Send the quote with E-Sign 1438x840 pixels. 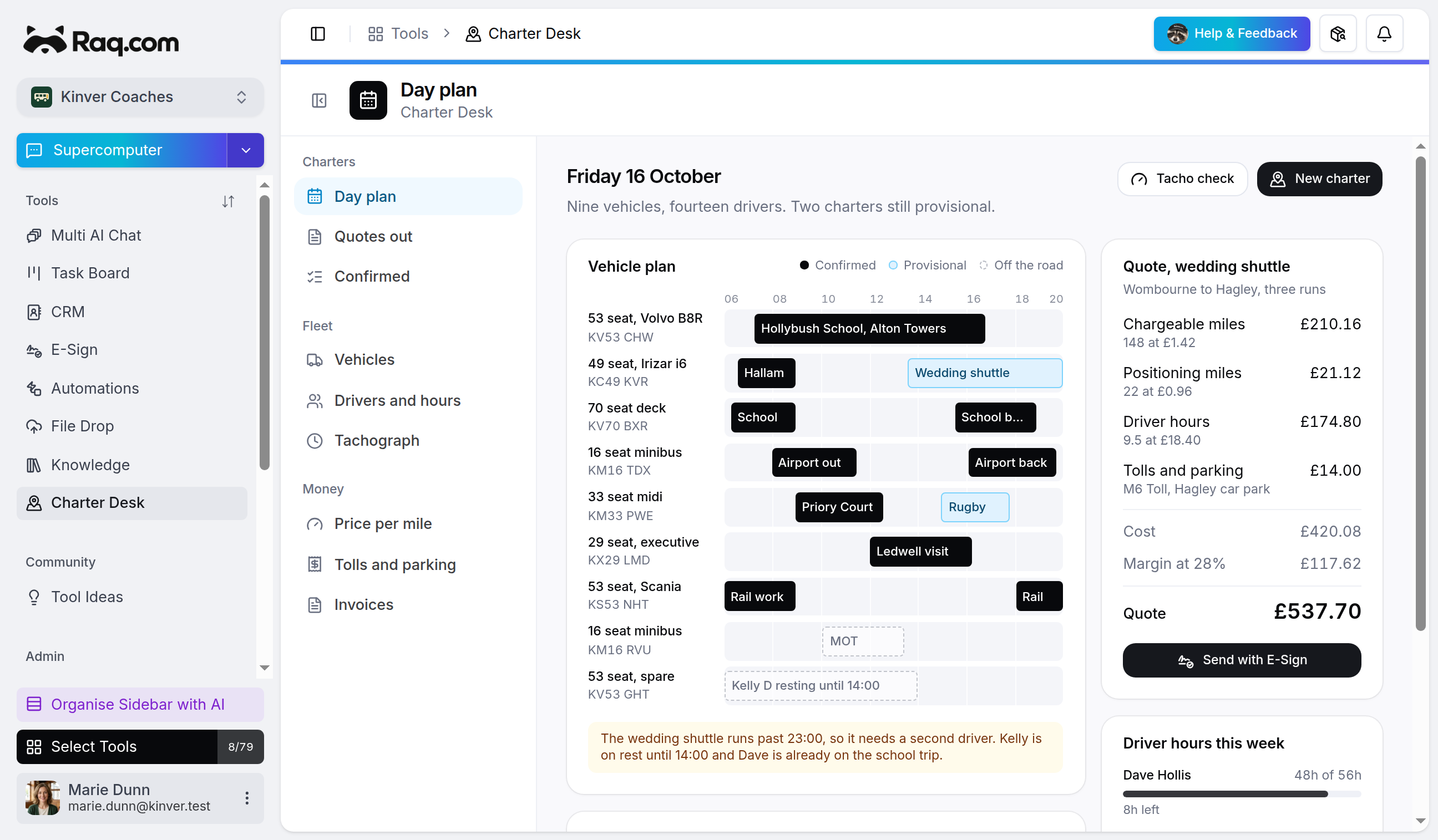[1242, 660]
